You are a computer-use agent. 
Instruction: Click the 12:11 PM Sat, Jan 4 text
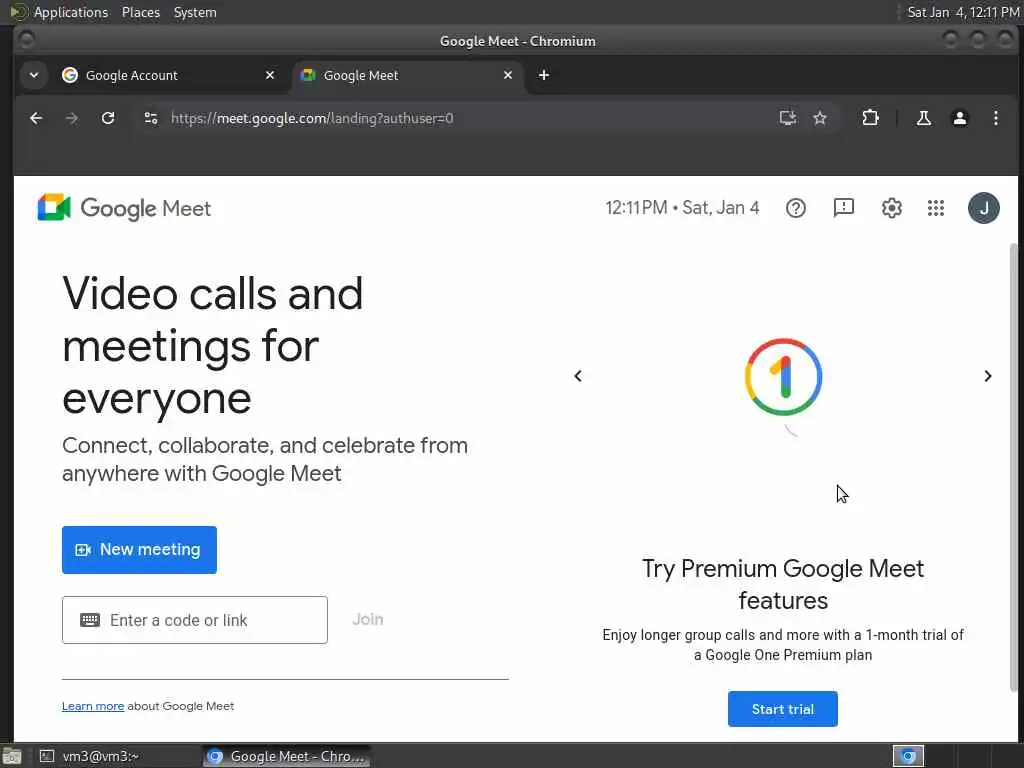click(682, 208)
